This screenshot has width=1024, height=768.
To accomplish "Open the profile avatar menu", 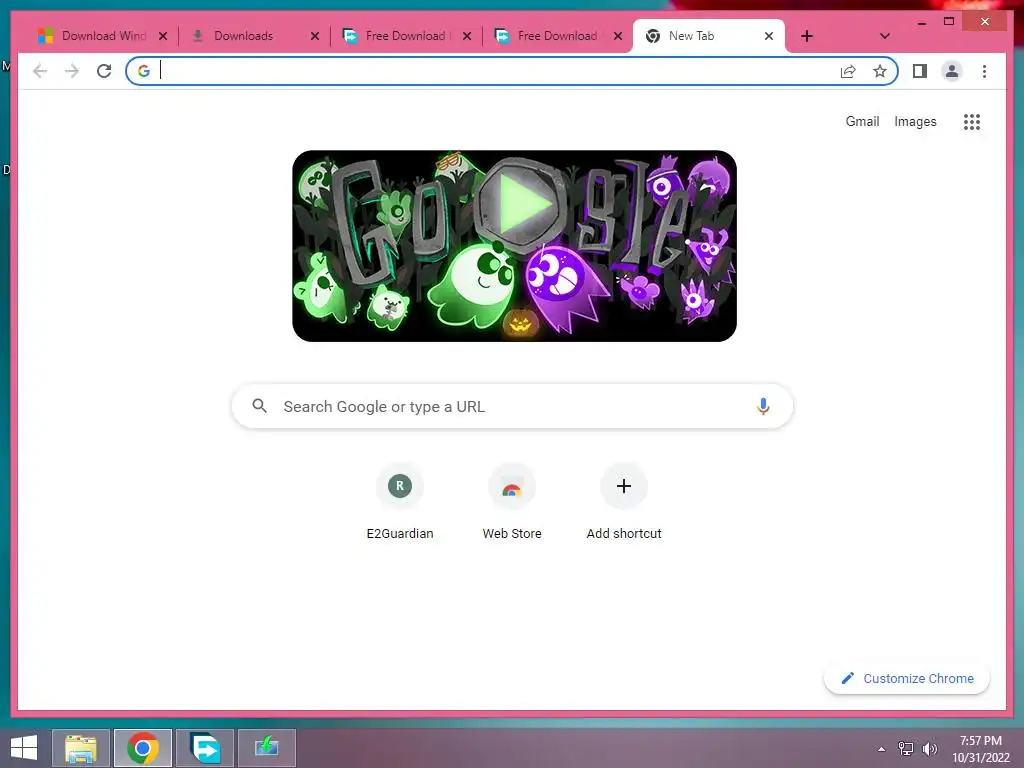I will pyautogui.click(x=952, y=71).
